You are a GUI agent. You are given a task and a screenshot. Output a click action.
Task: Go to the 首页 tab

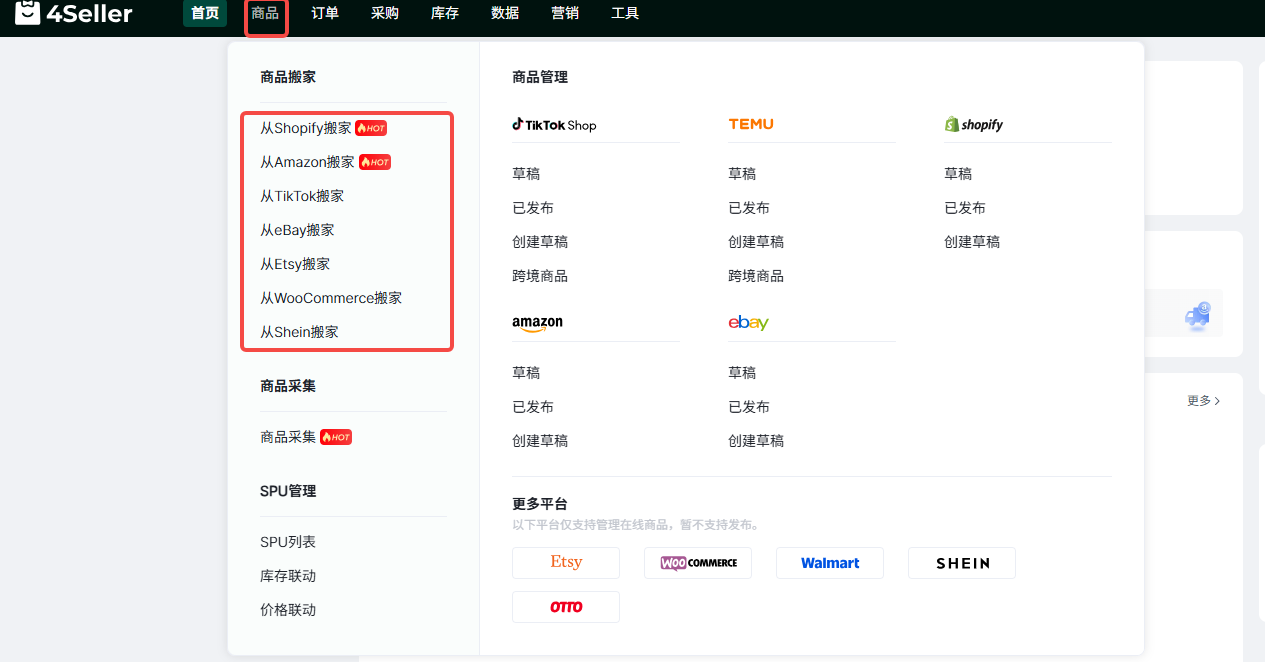205,14
